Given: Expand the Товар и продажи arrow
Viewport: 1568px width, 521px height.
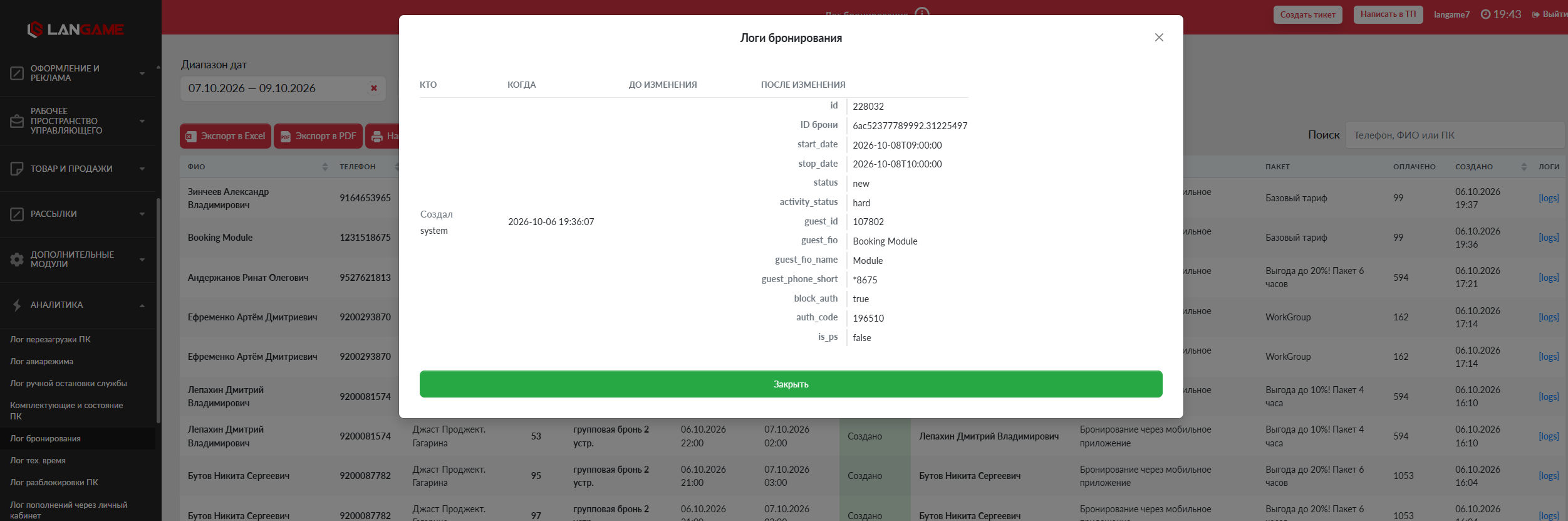Looking at the screenshot, I should [x=142, y=169].
